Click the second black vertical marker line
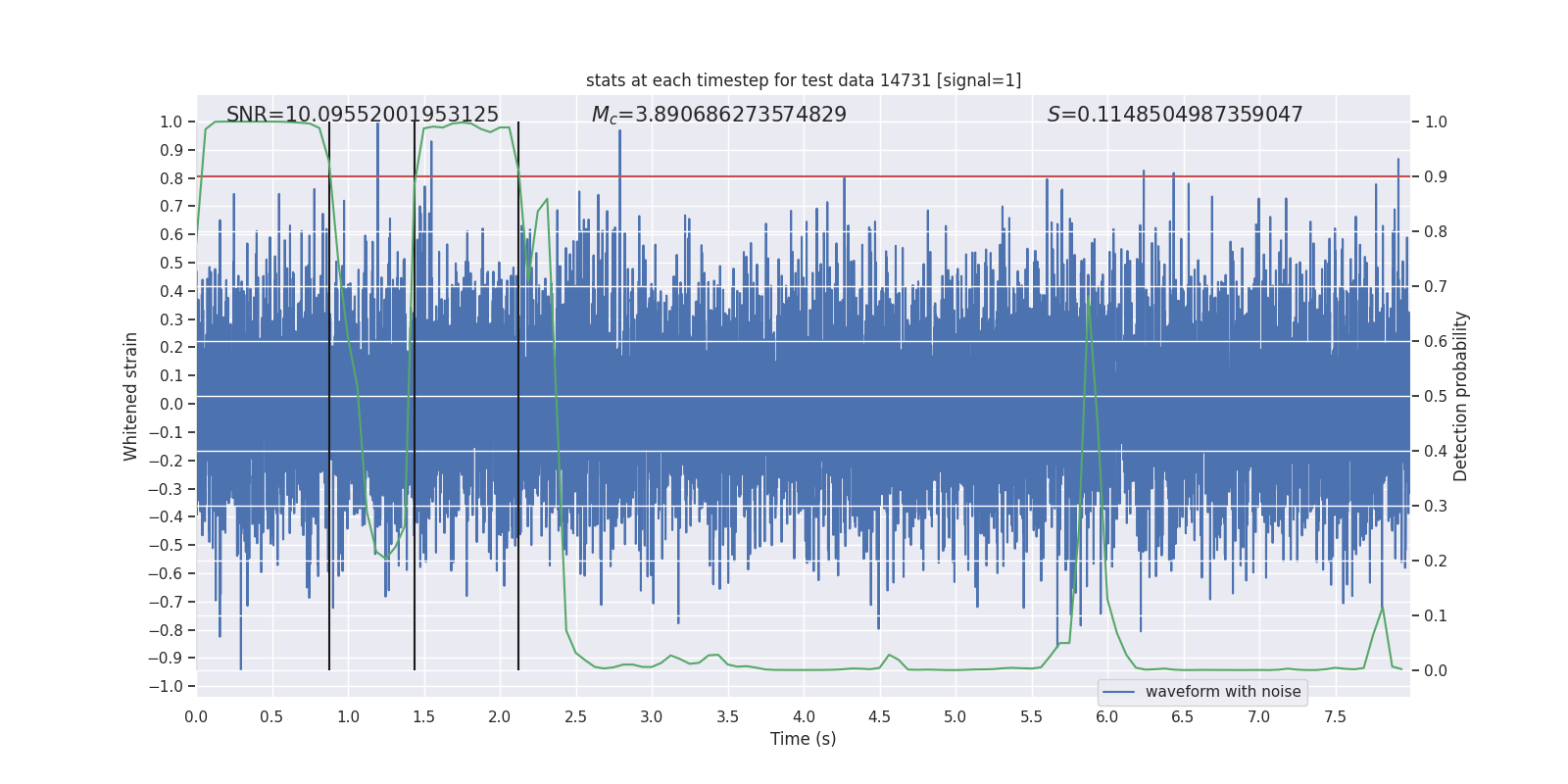Image resolution: width=1568 pixels, height=784 pixels. (415, 392)
